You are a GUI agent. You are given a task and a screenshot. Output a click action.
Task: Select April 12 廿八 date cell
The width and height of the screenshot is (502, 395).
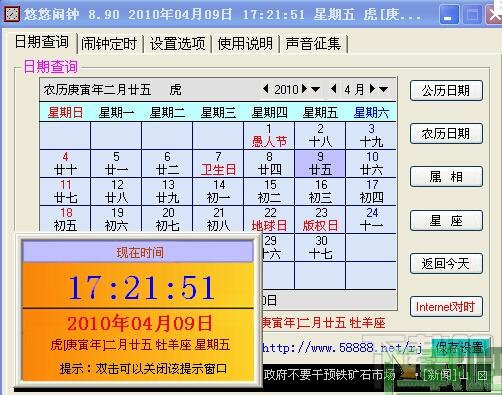point(116,191)
